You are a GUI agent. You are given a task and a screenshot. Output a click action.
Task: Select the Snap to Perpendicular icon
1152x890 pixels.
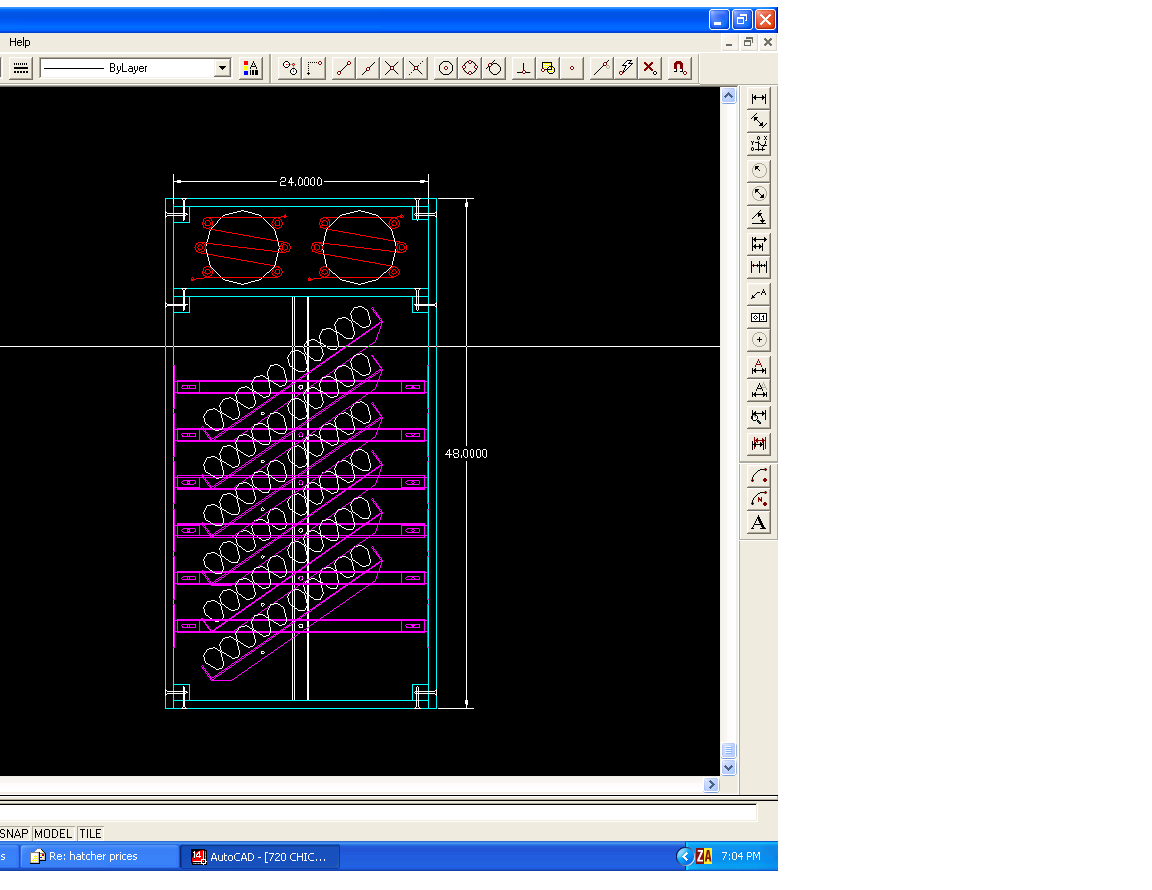(523, 68)
